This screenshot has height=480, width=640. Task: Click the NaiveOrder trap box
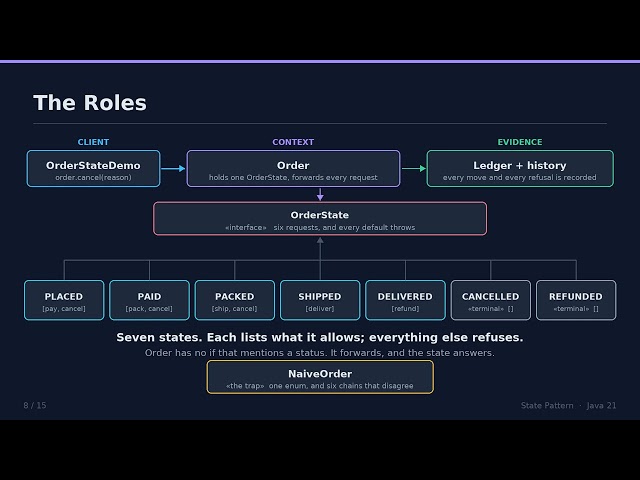coord(320,377)
